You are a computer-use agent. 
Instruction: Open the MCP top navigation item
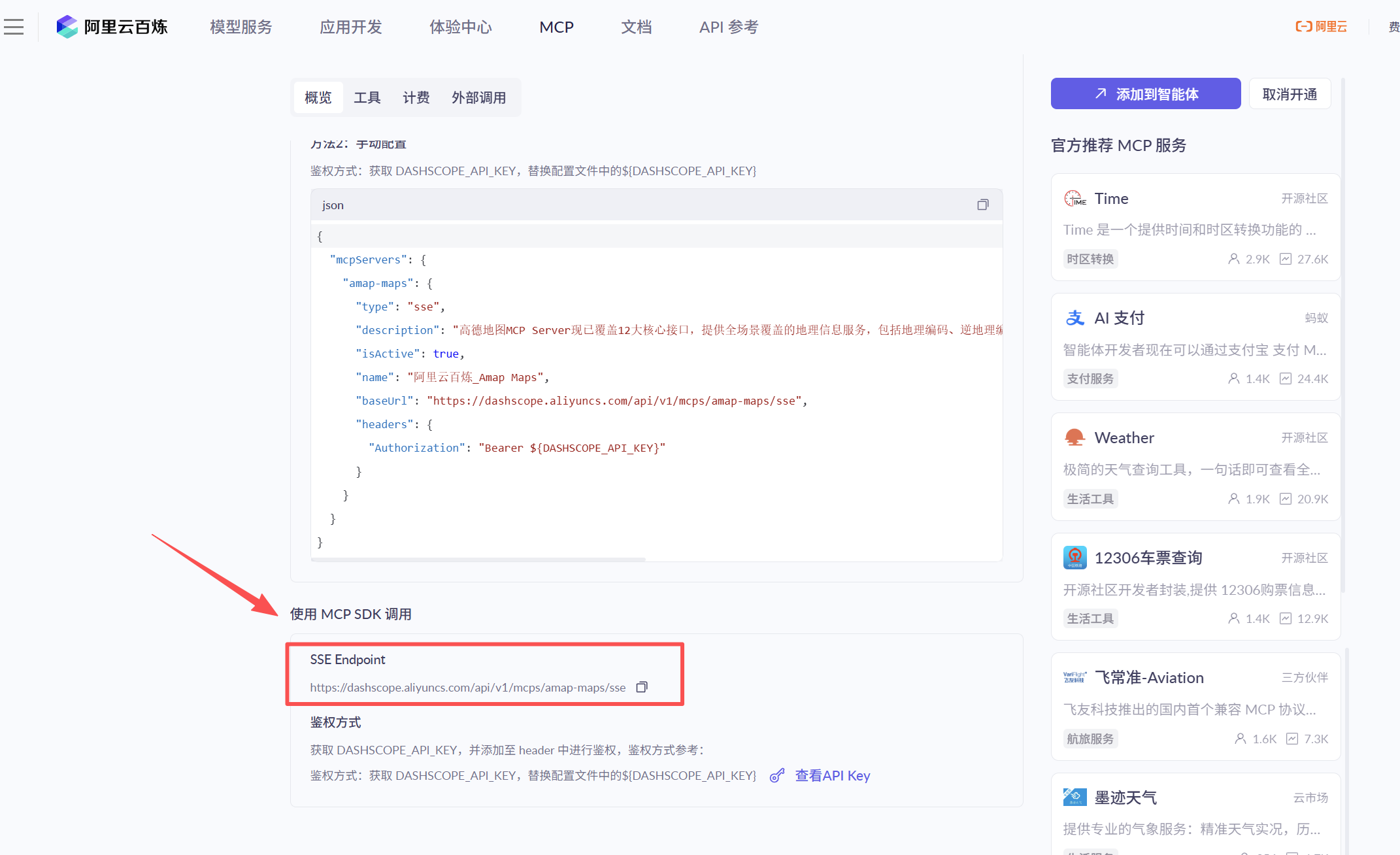tap(556, 27)
